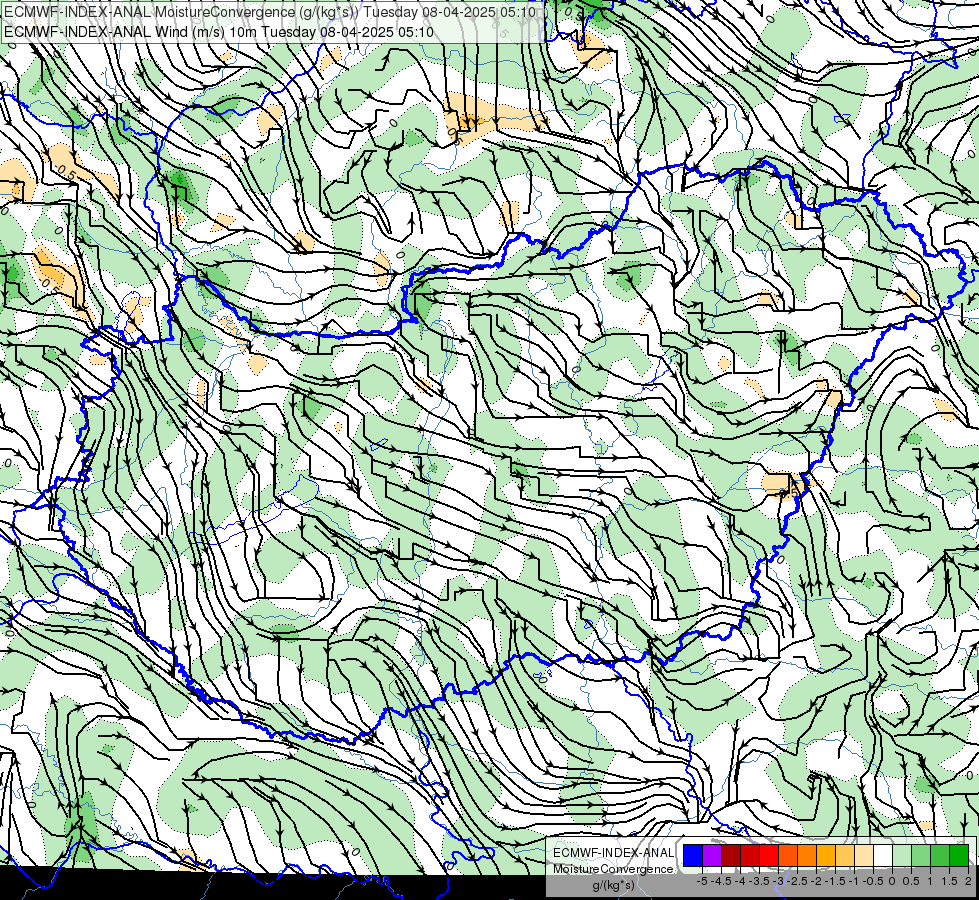Click the orange swatch between -2.5 and -2
979x900 pixels.
coord(807,855)
